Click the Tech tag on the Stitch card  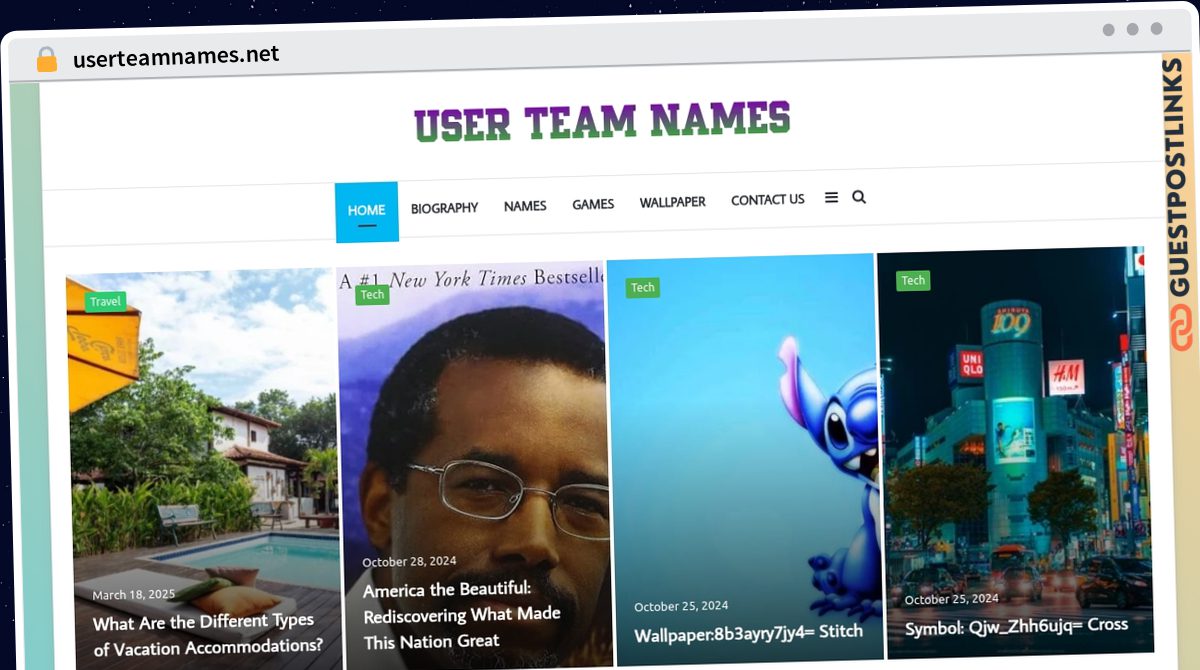point(643,288)
